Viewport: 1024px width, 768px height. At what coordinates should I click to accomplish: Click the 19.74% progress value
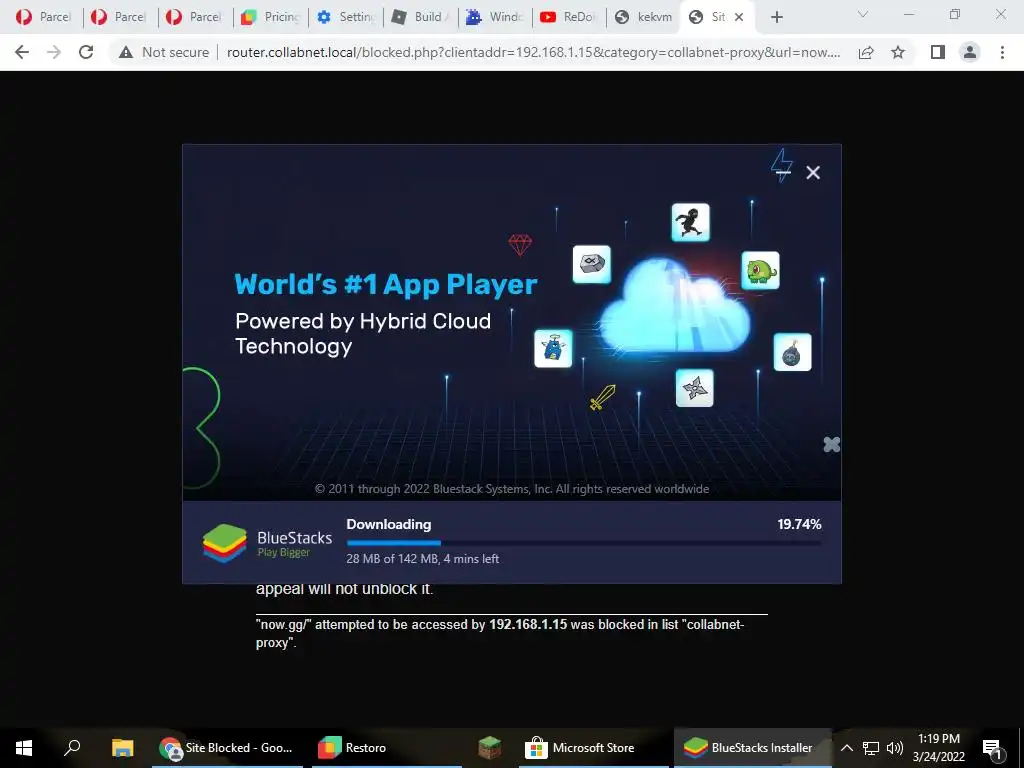point(799,524)
